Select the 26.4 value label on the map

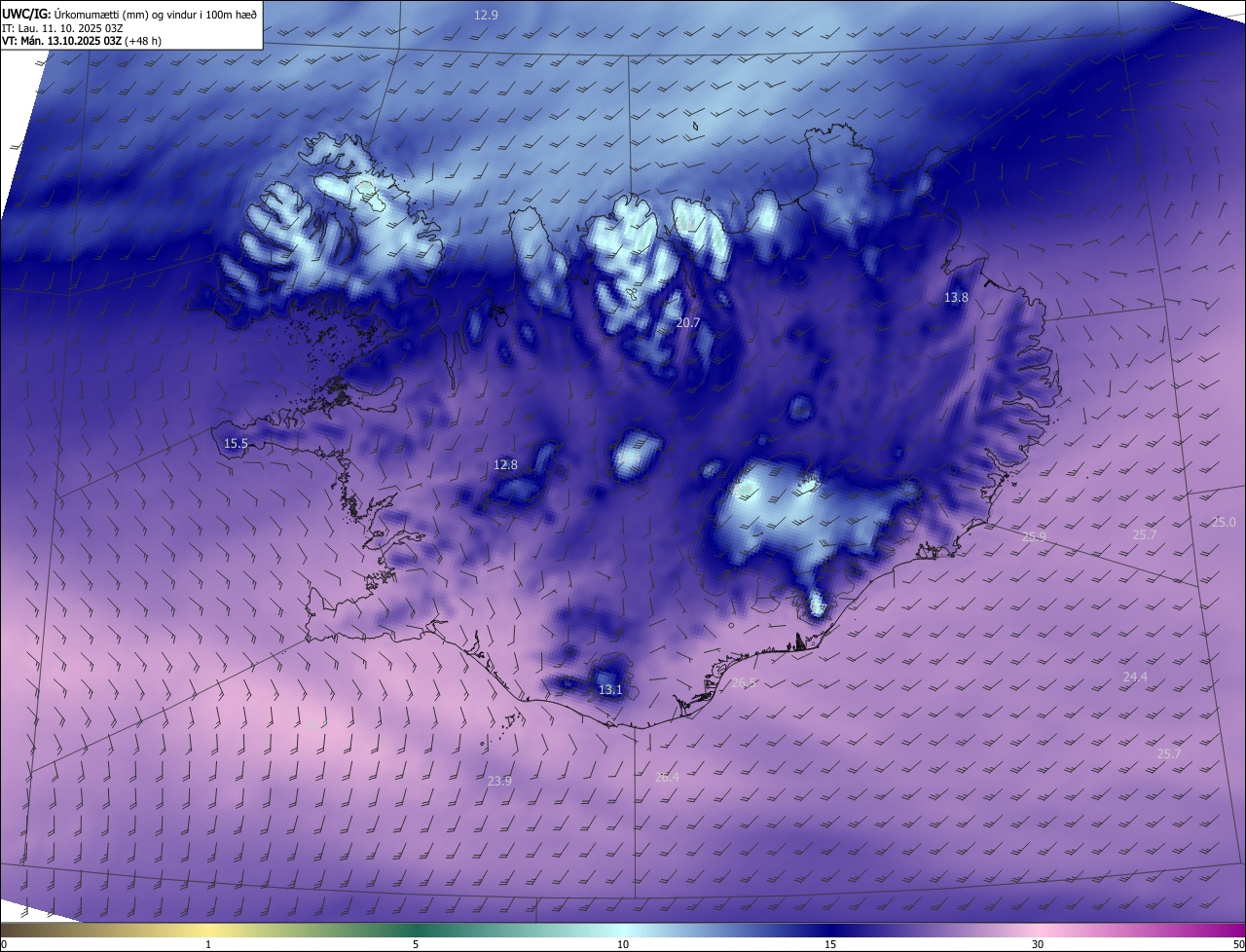pos(668,777)
